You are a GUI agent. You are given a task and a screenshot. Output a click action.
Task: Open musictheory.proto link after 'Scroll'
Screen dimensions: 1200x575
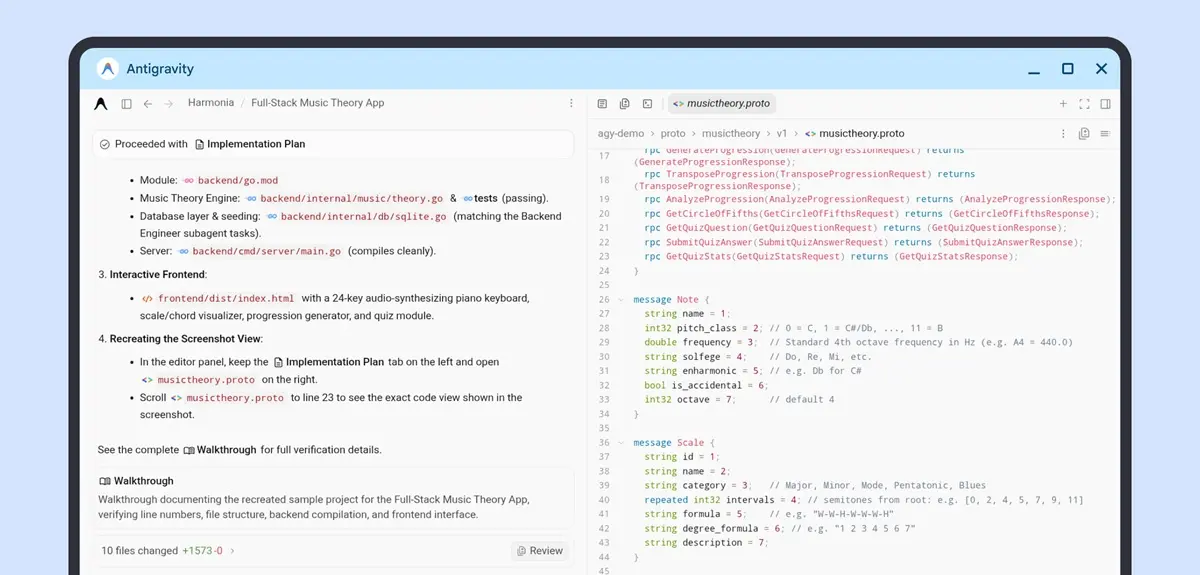tap(235, 397)
